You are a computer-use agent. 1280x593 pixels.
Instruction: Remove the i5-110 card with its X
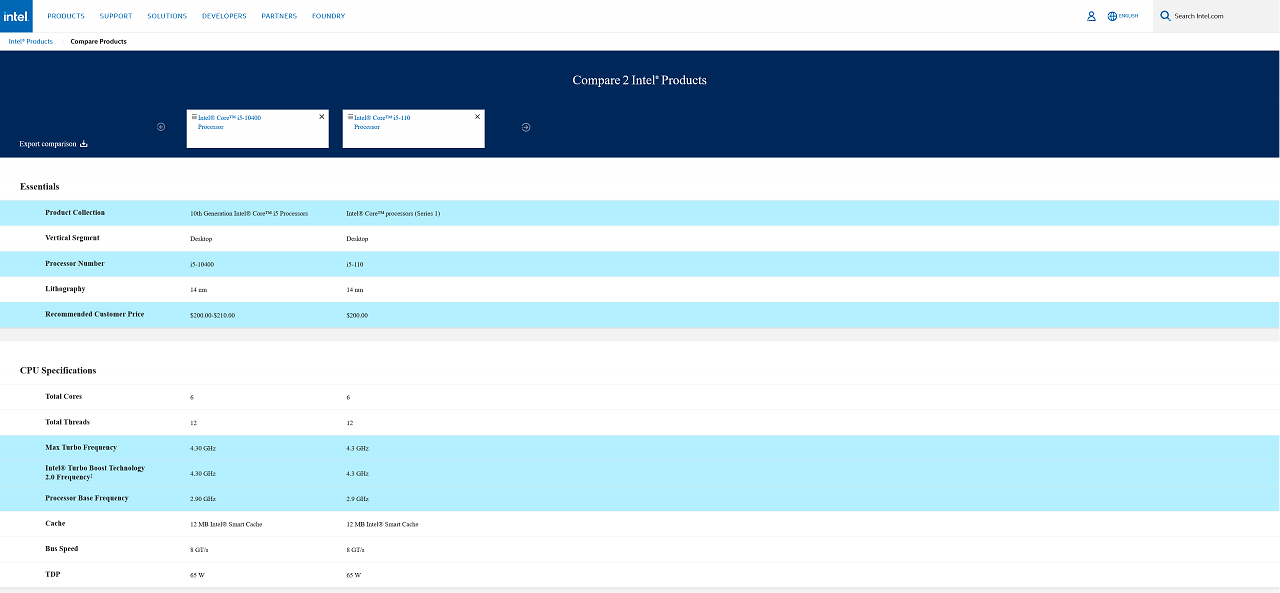pyautogui.click(x=478, y=117)
